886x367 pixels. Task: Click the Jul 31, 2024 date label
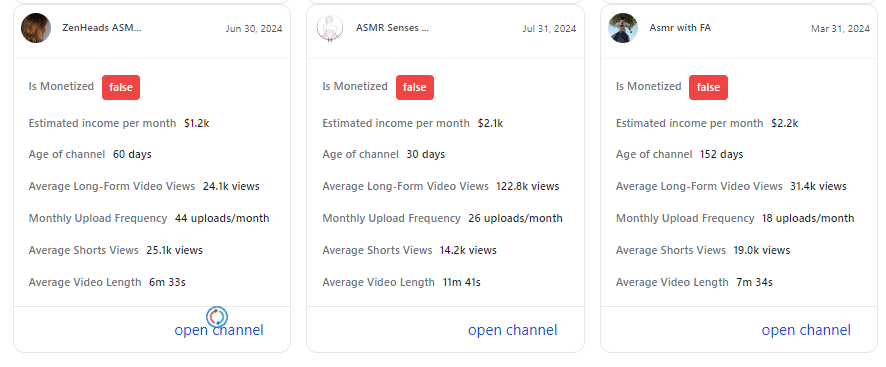click(550, 28)
